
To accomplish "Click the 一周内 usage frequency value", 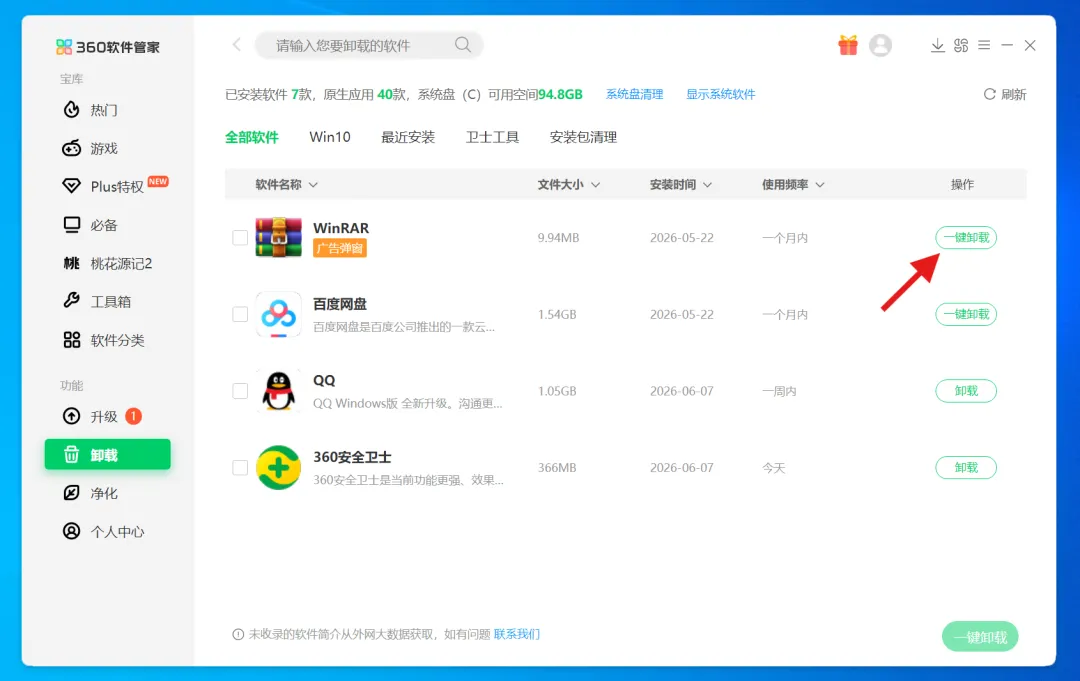I will coord(779,390).
